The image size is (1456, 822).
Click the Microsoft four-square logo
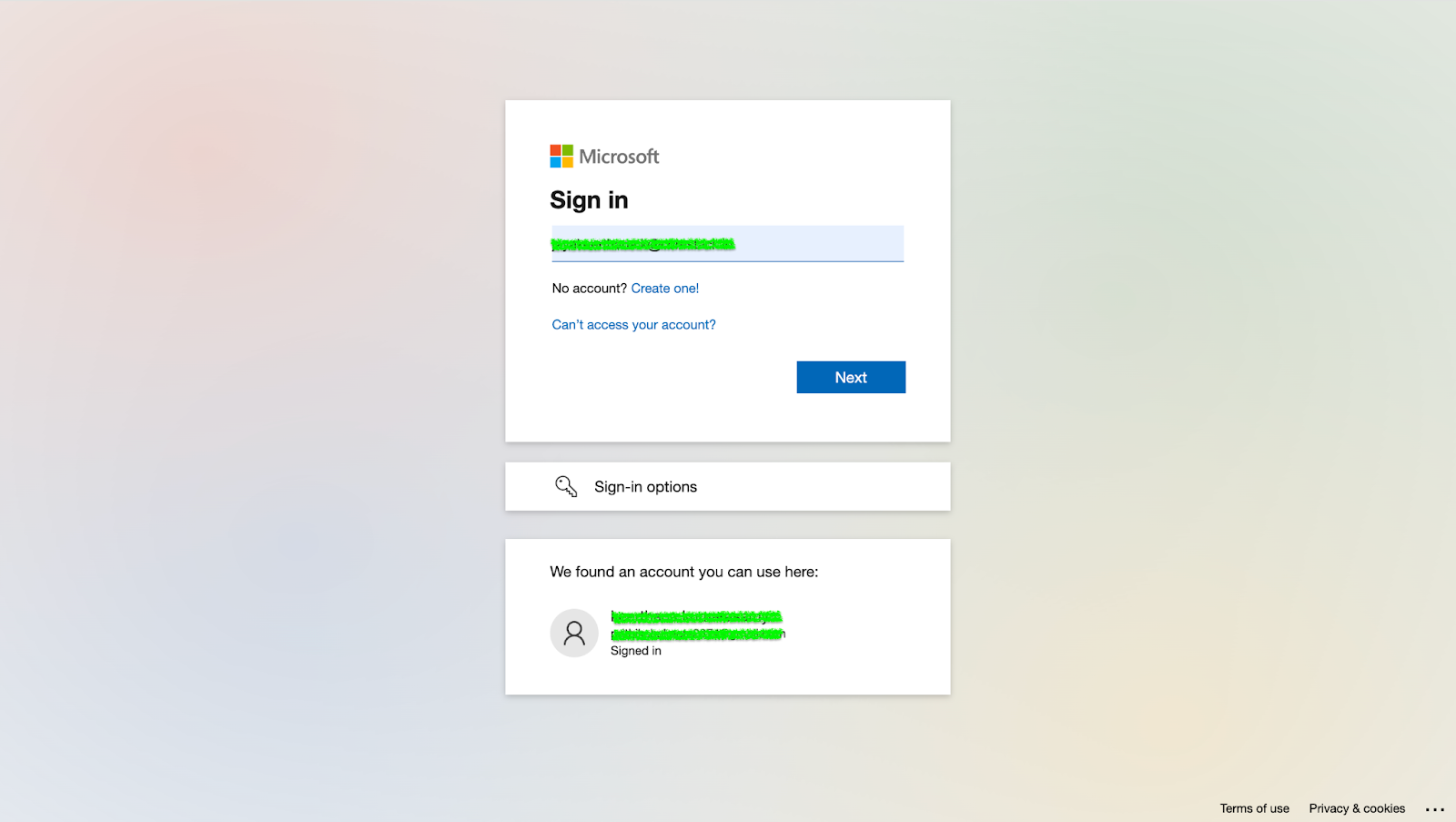click(x=561, y=157)
